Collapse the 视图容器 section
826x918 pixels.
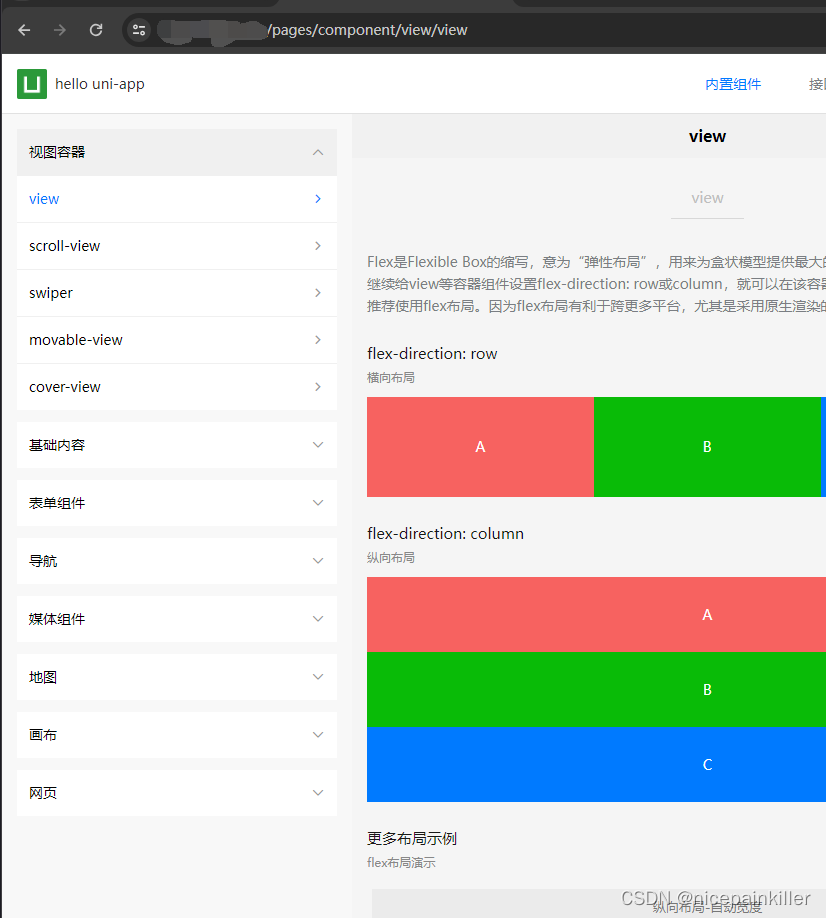point(318,152)
